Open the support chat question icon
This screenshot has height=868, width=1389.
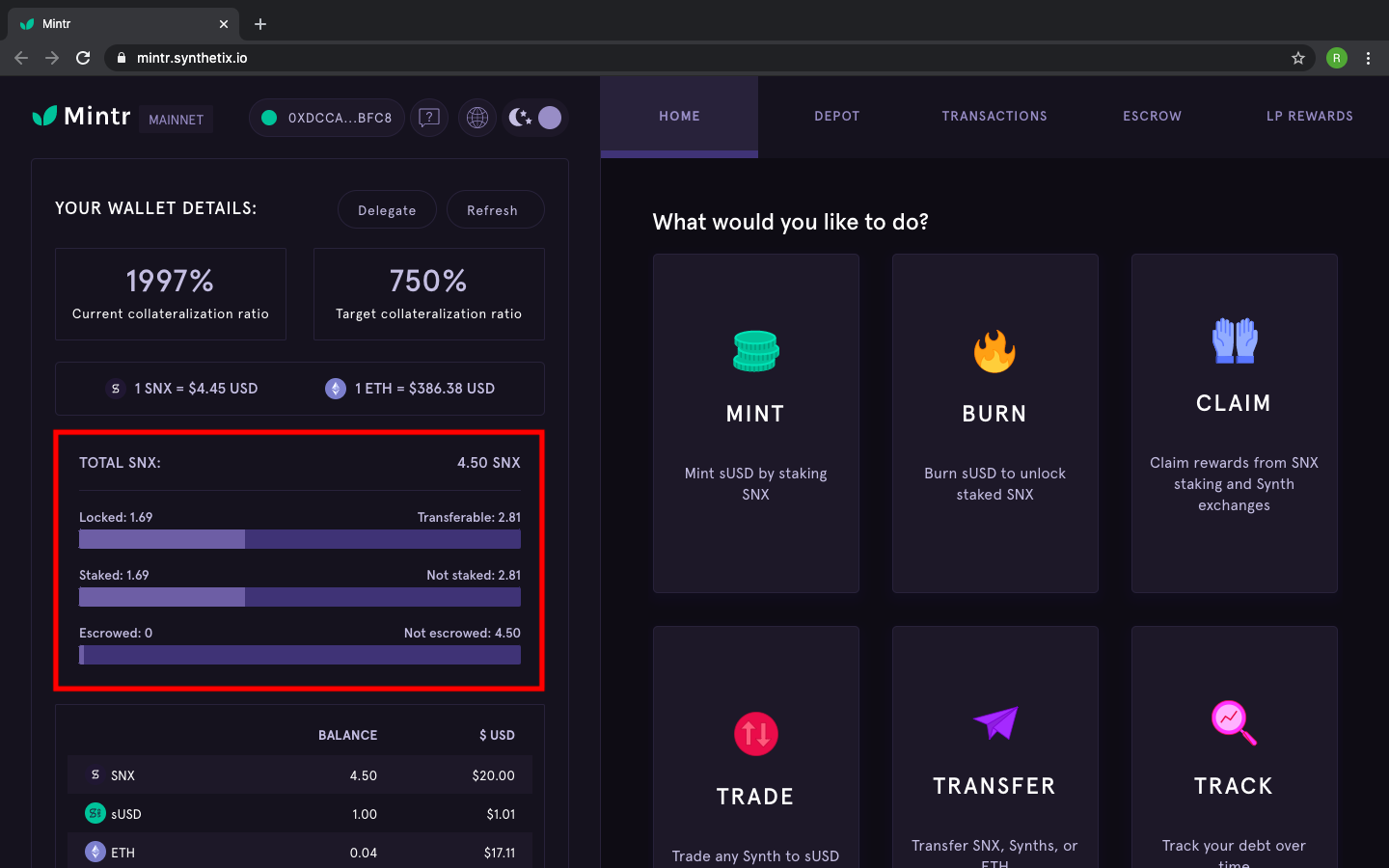pyautogui.click(x=429, y=118)
